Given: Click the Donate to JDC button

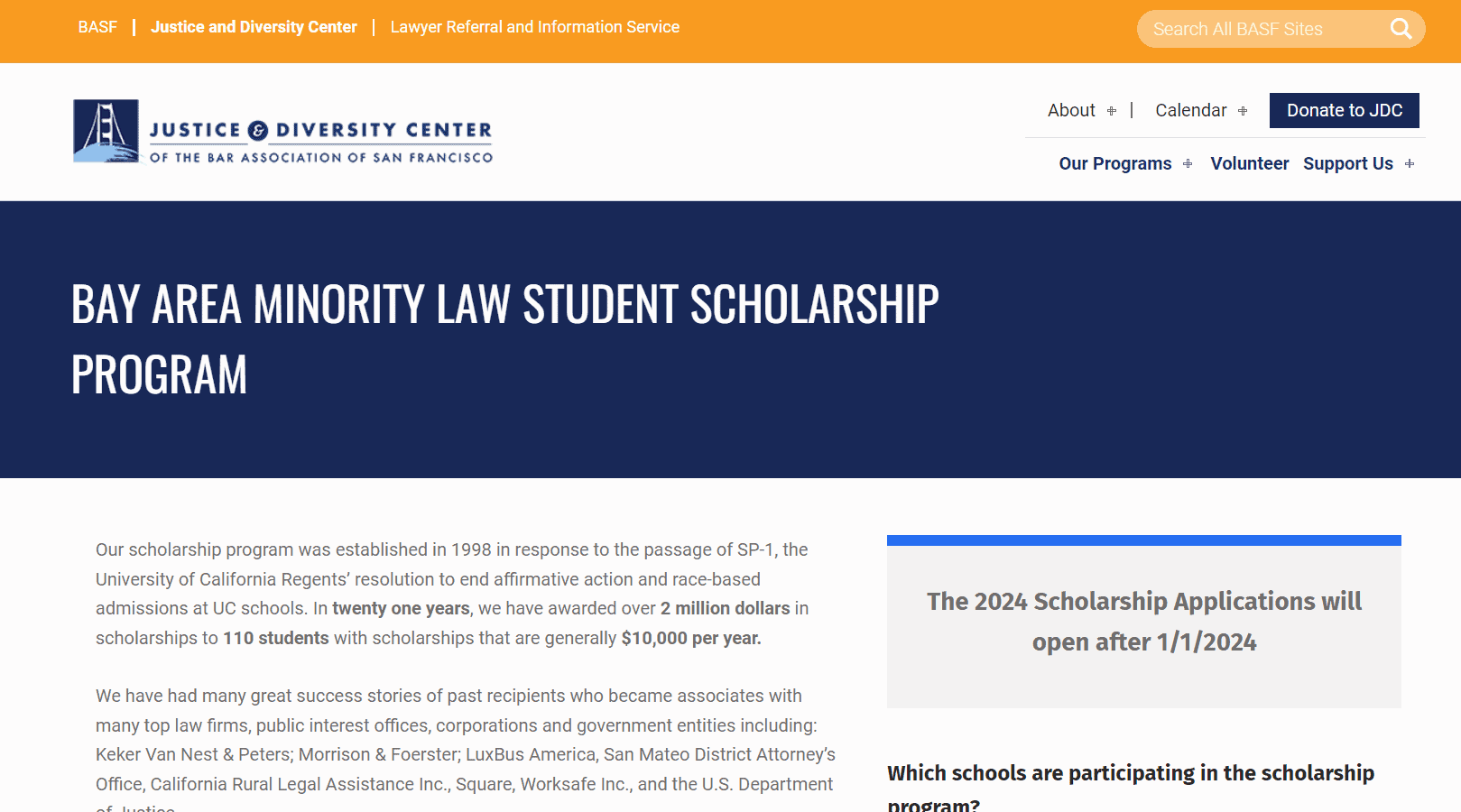Looking at the screenshot, I should (x=1344, y=110).
